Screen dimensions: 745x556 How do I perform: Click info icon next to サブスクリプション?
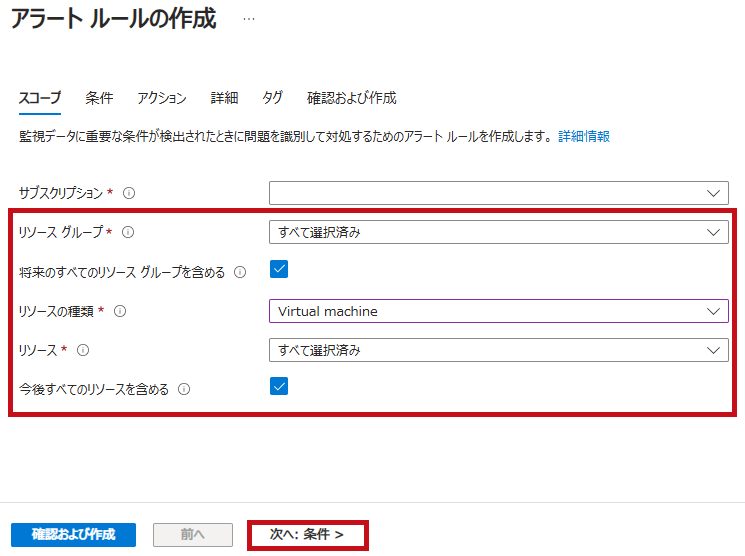(129, 193)
